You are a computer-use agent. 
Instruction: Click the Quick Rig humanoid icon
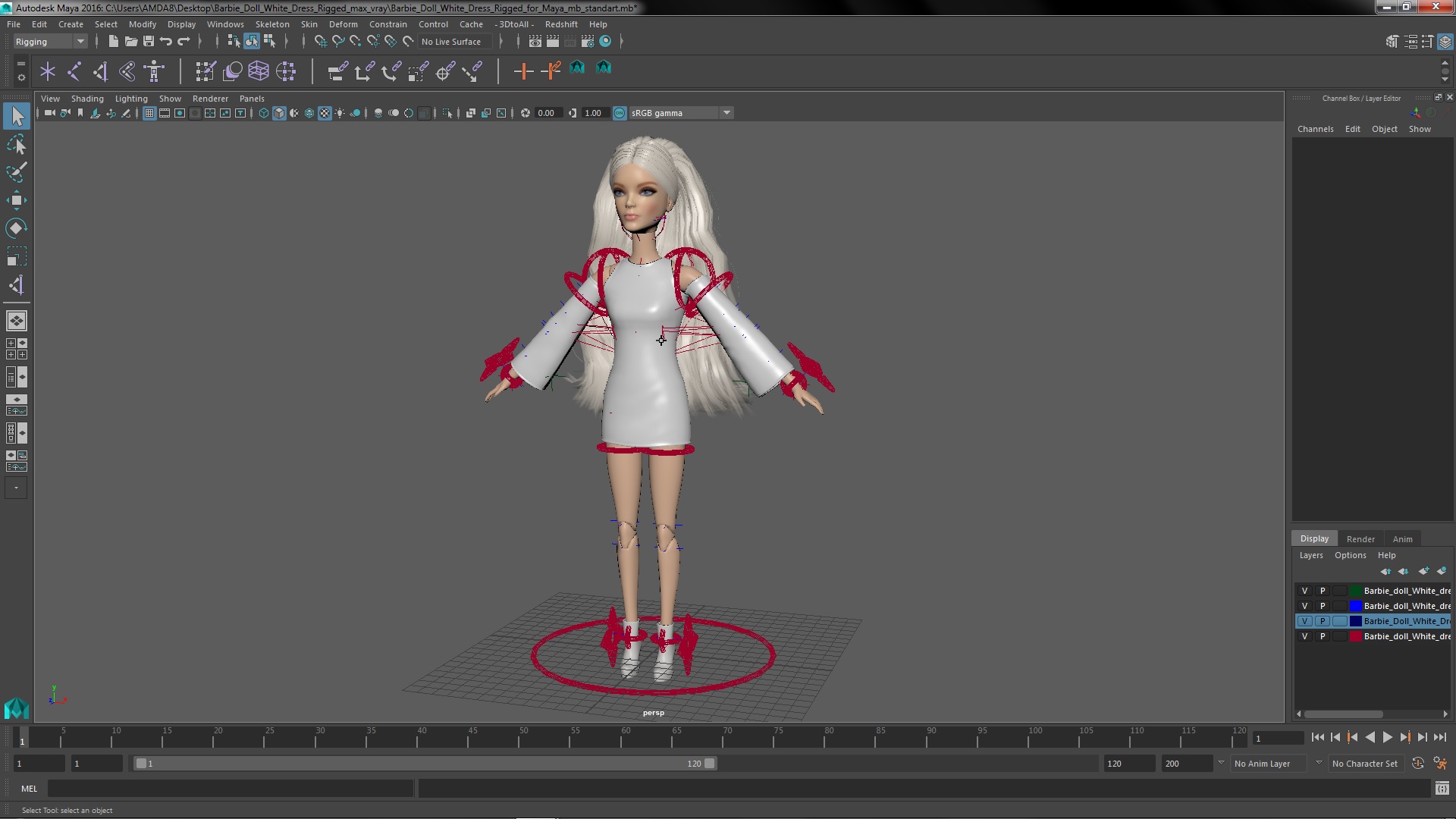tap(154, 71)
